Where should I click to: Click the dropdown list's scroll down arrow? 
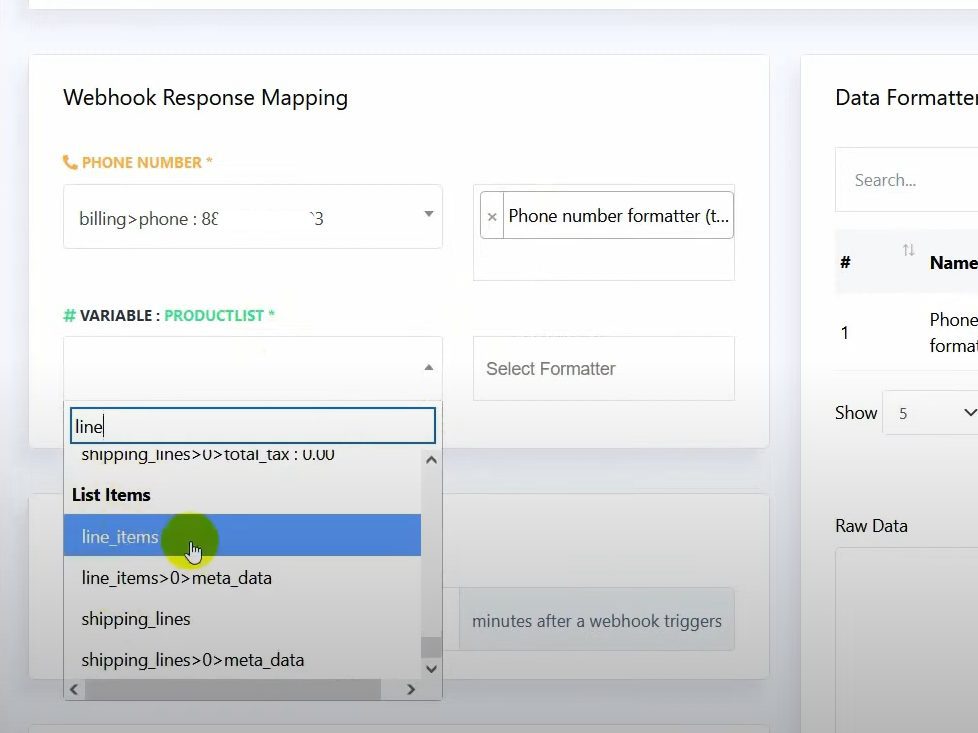click(x=431, y=669)
